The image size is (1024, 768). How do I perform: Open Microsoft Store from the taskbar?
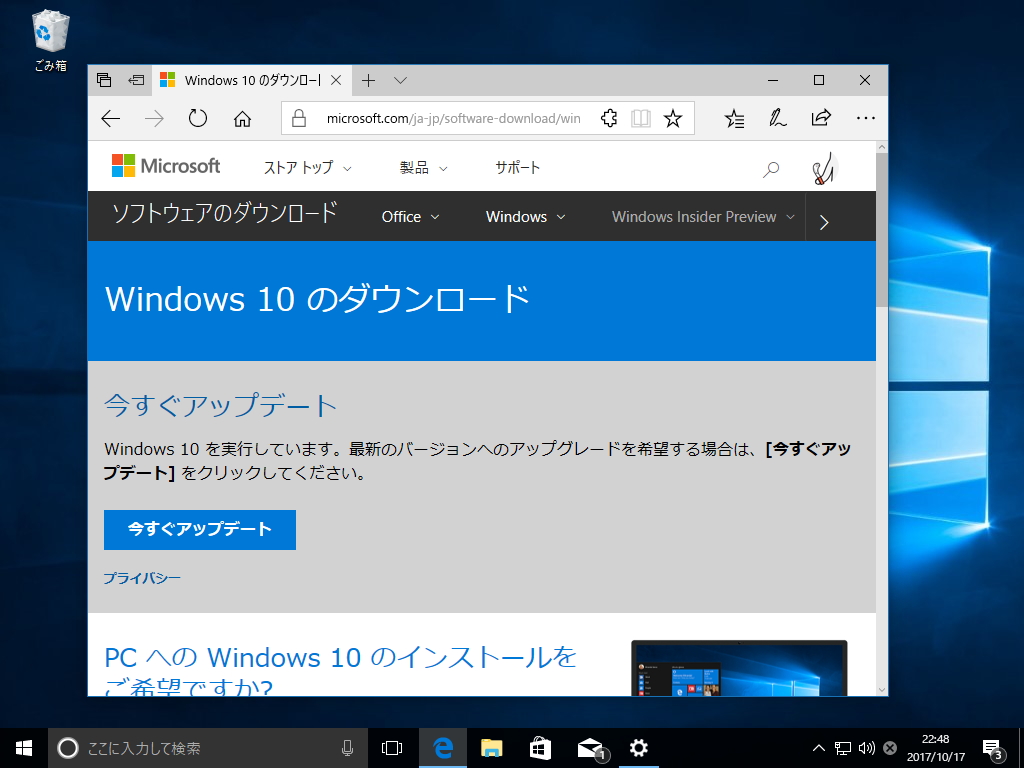coord(540,747)
